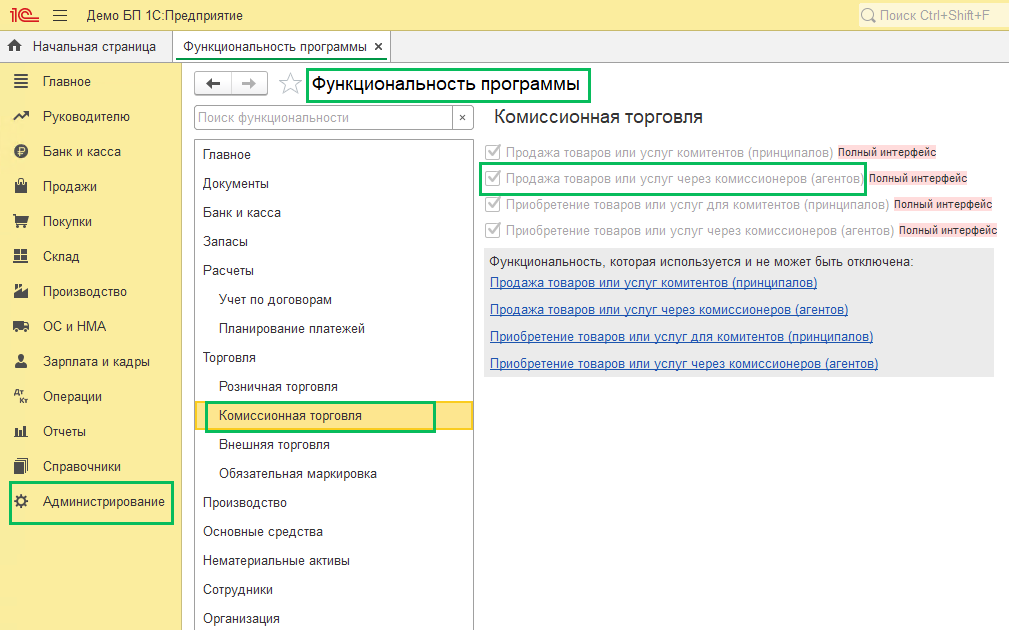Go forward with the right arrow button
The height and width of the screenshot is (630, 1009).
pyautogui.click(x=249, y=83)
